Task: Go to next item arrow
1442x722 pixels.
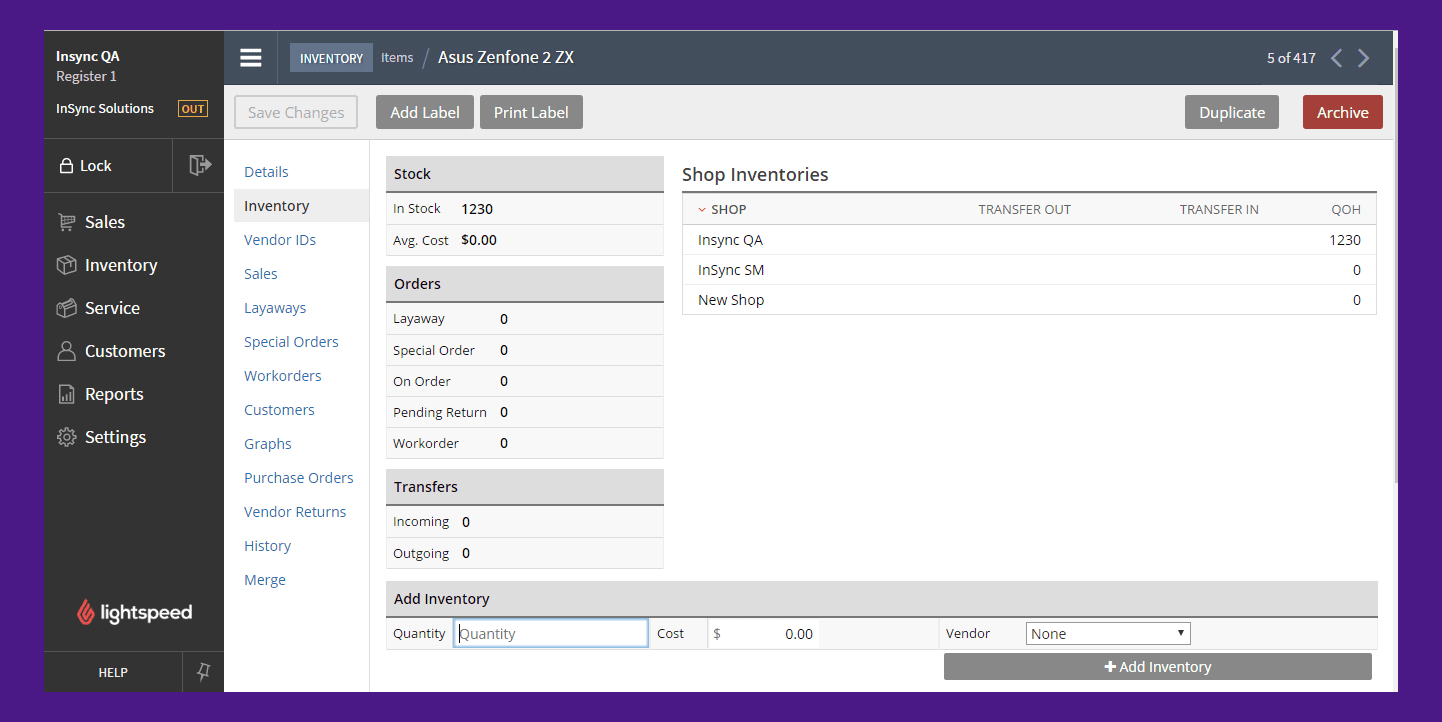Action: 1363,58
